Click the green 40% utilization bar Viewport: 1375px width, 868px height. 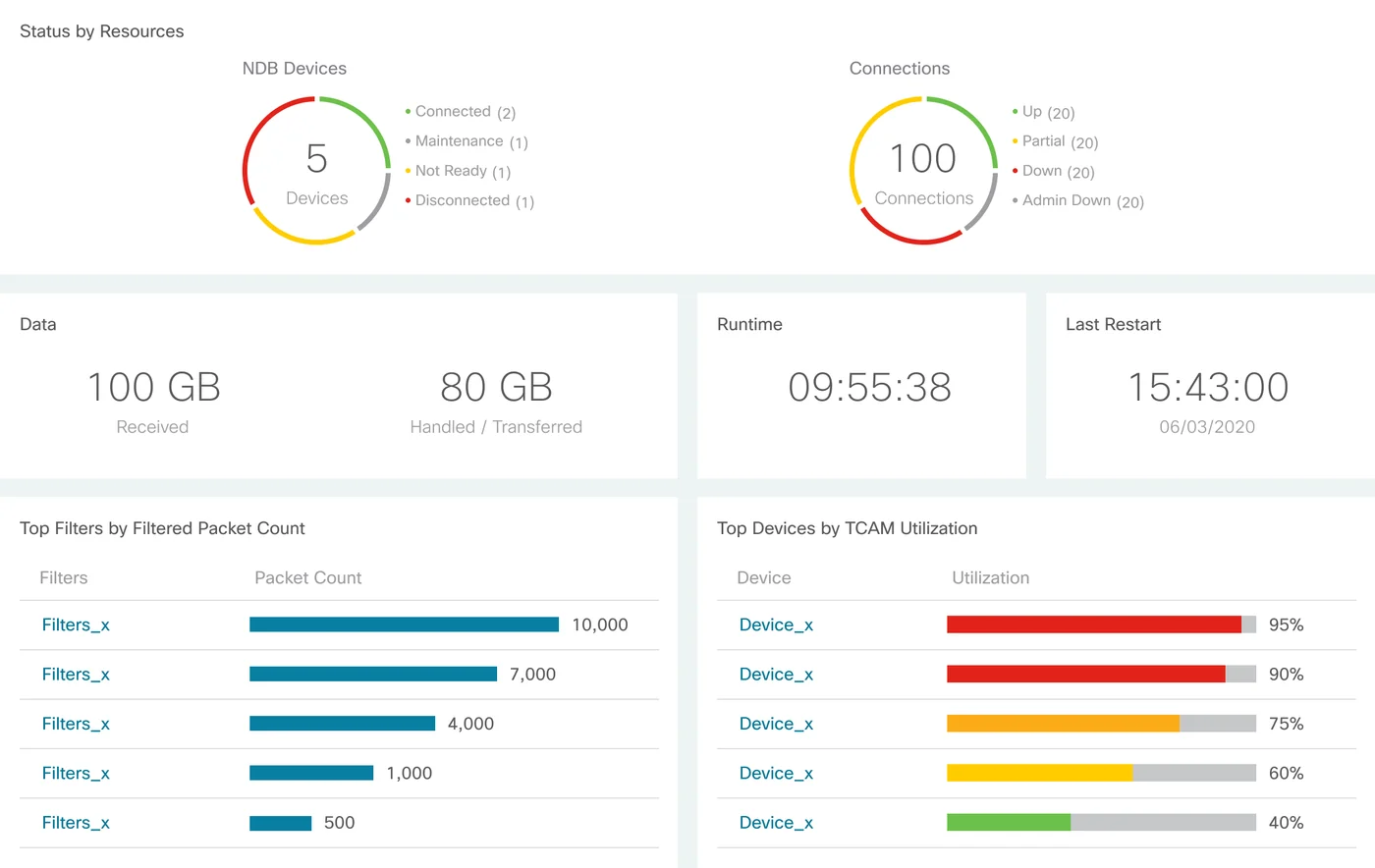pos(1009,823)
